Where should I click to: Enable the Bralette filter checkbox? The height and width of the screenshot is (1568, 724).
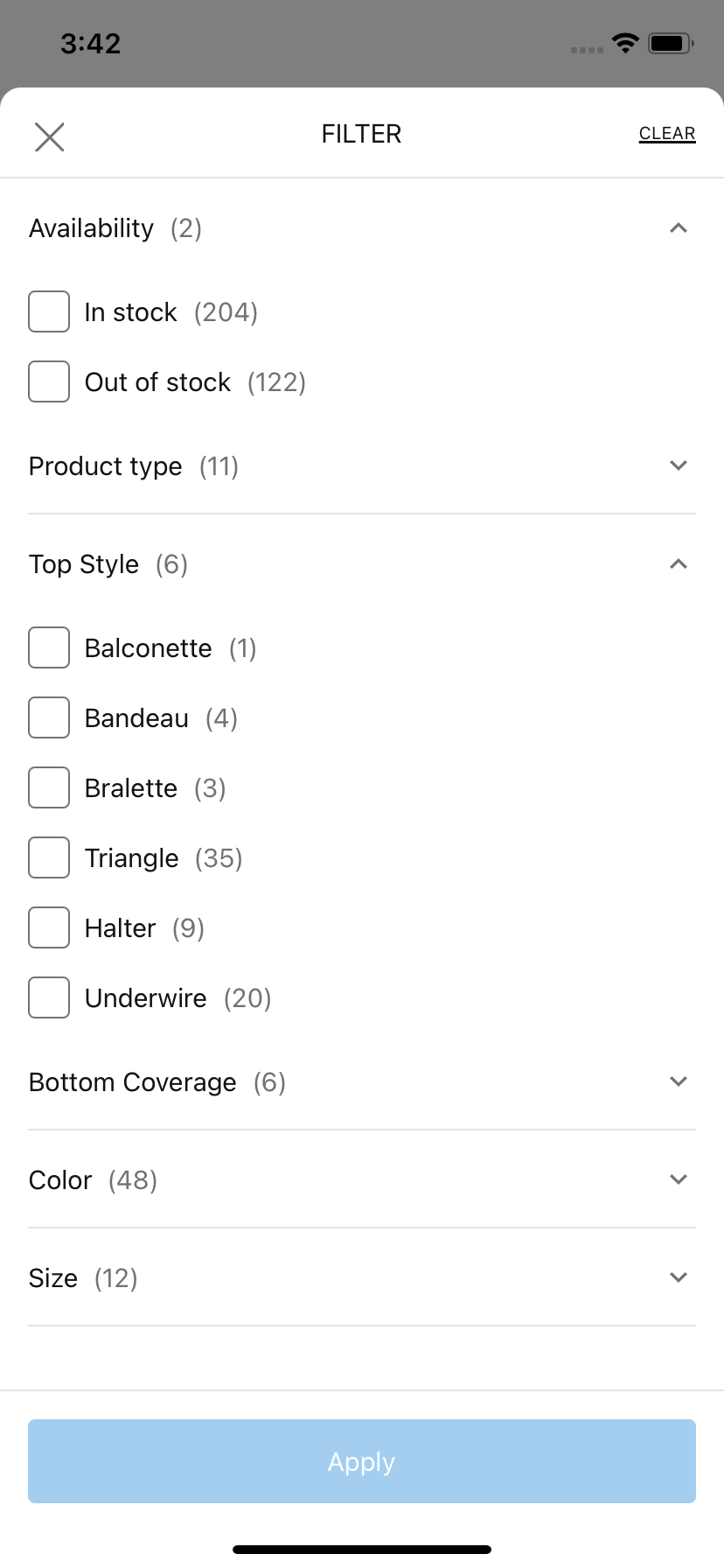click(49, 787)
